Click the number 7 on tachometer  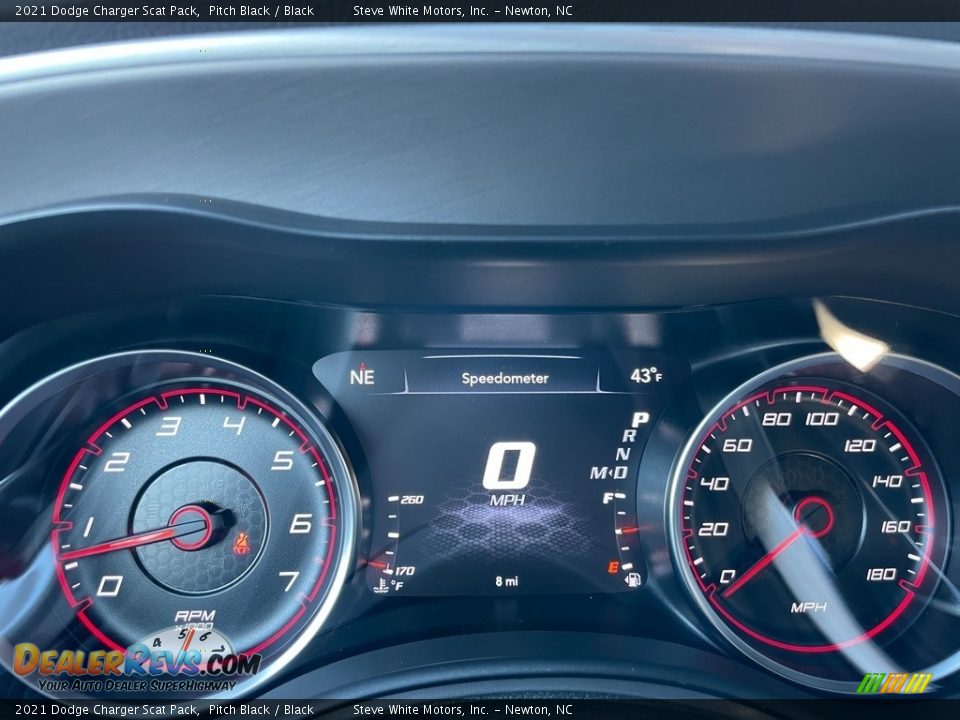point(290,581)
